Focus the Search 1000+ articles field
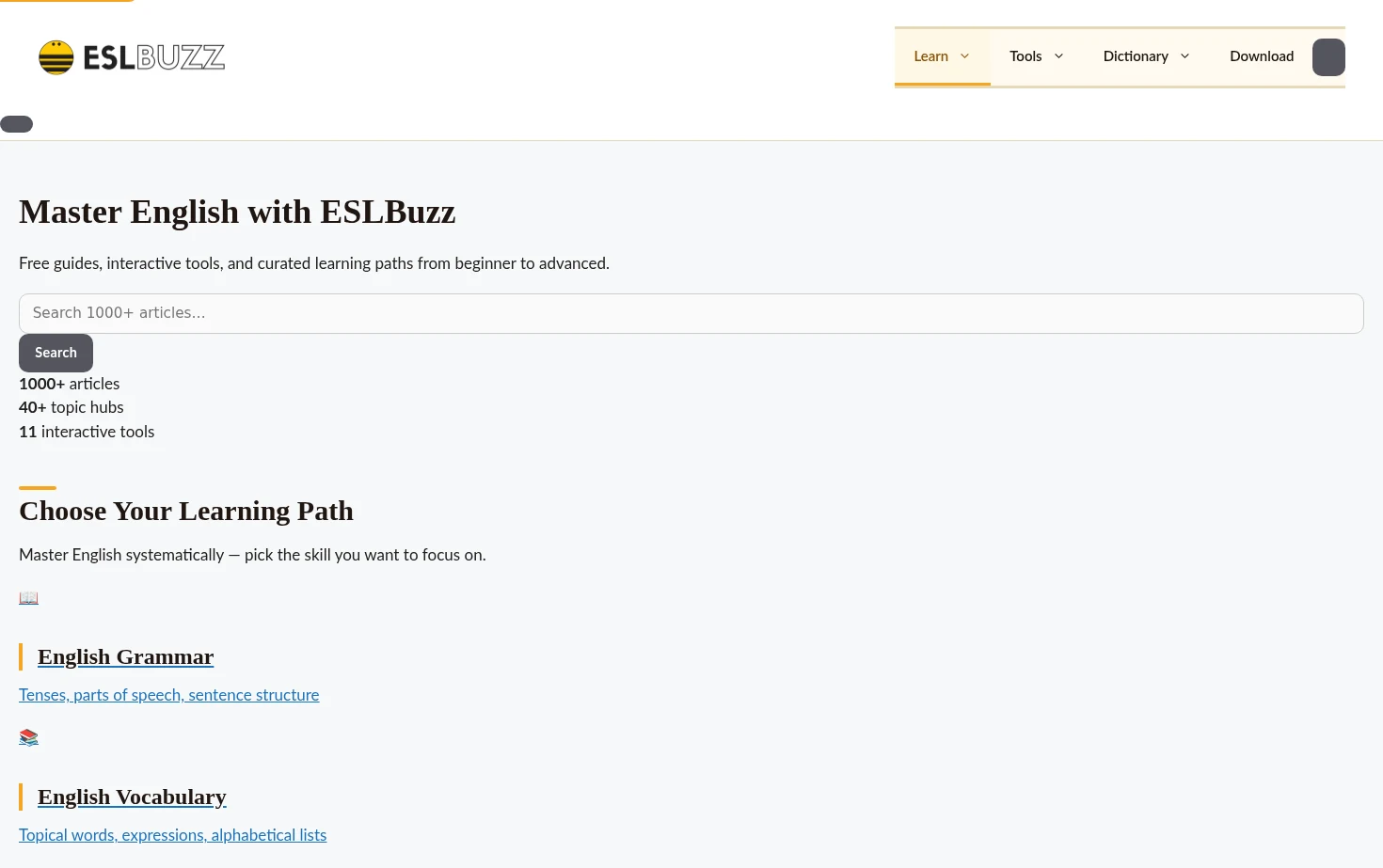 pyautogui.click(x=691, y=313)
